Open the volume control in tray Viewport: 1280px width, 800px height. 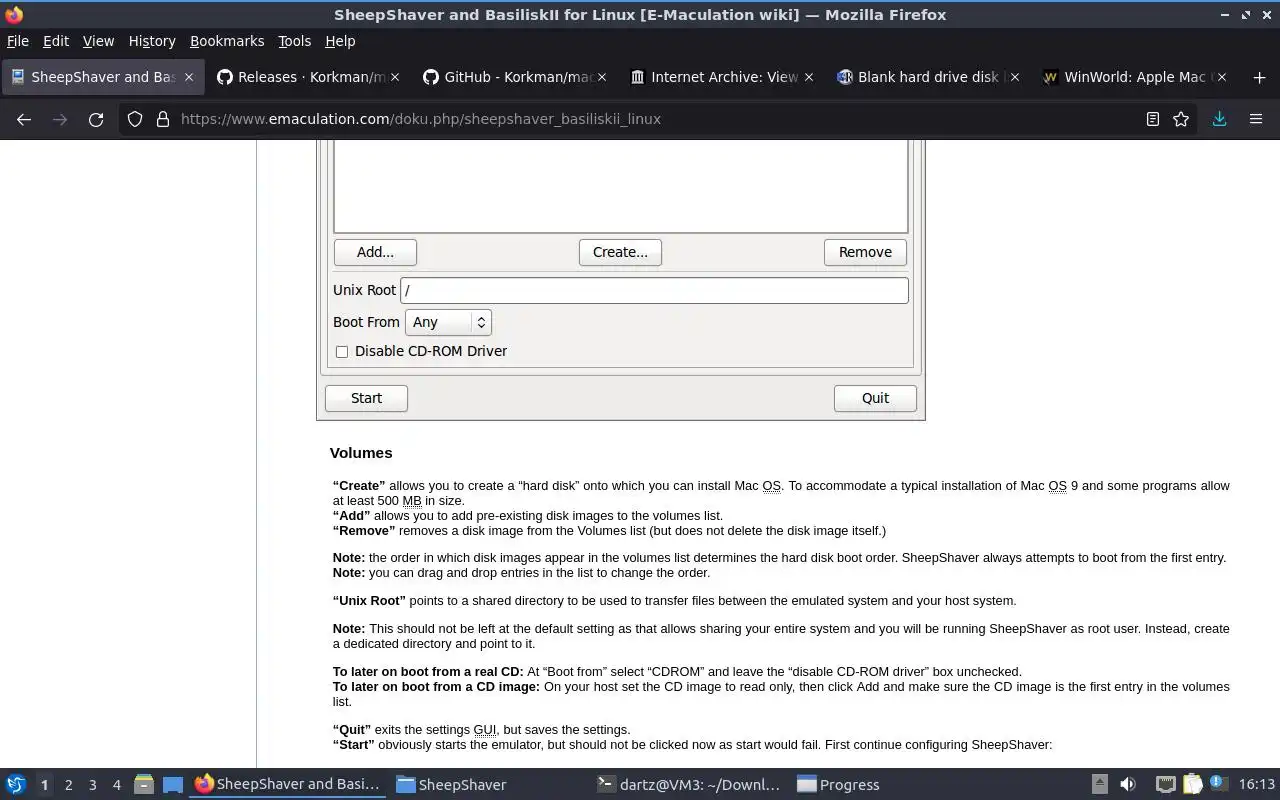pos(1128,785)
